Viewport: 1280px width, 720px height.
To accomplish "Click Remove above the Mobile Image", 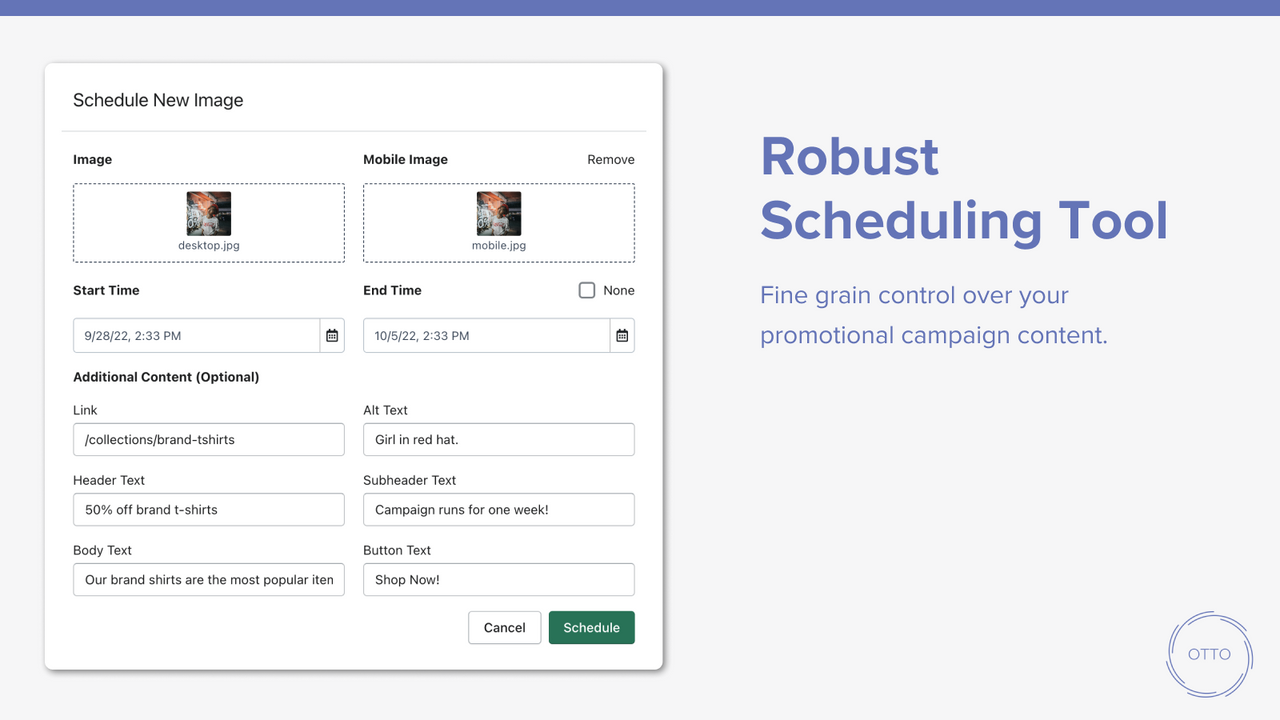I will tap(610, 159).
